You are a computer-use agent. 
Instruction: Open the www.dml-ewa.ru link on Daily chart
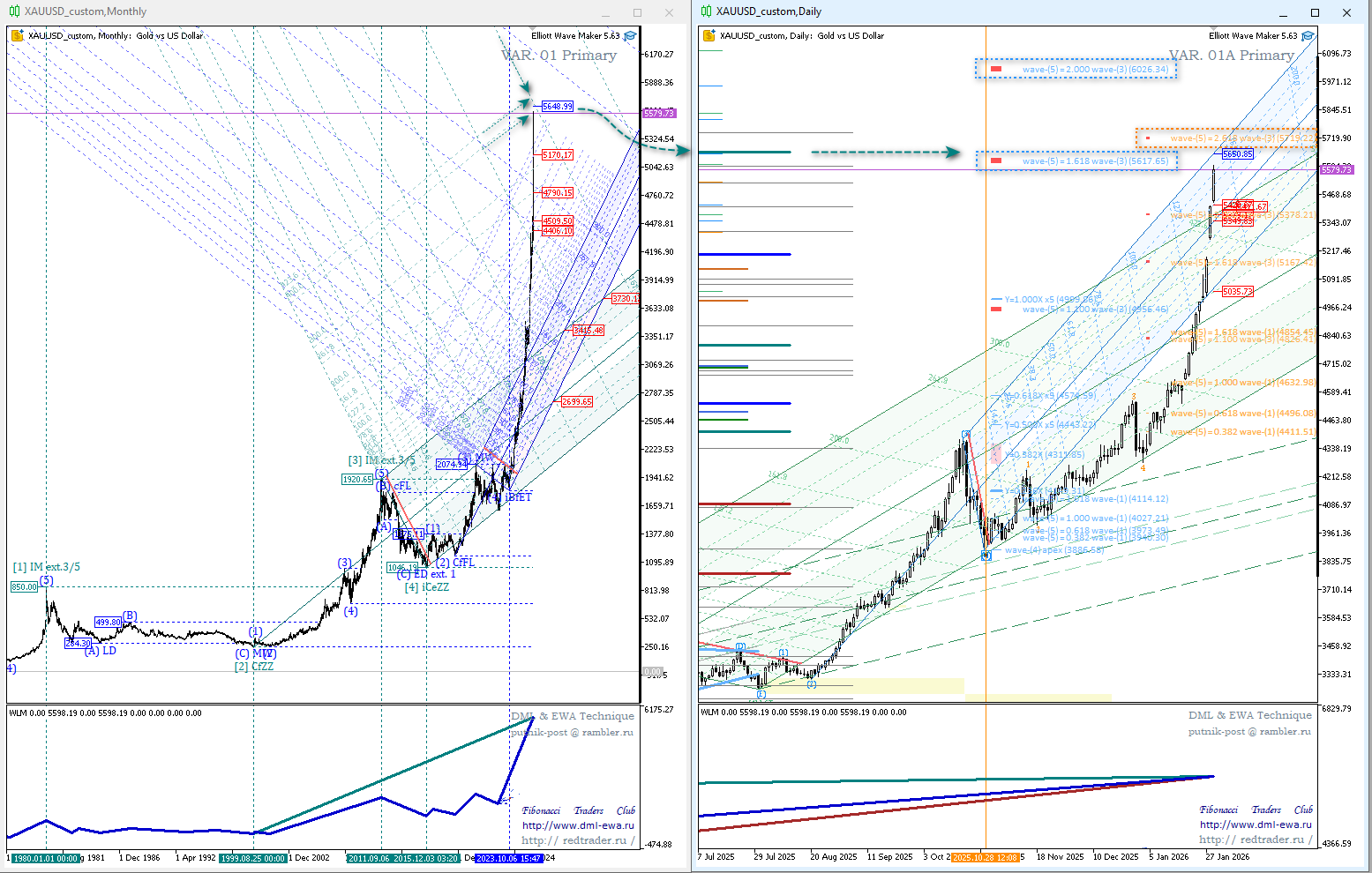point(1256,824)
